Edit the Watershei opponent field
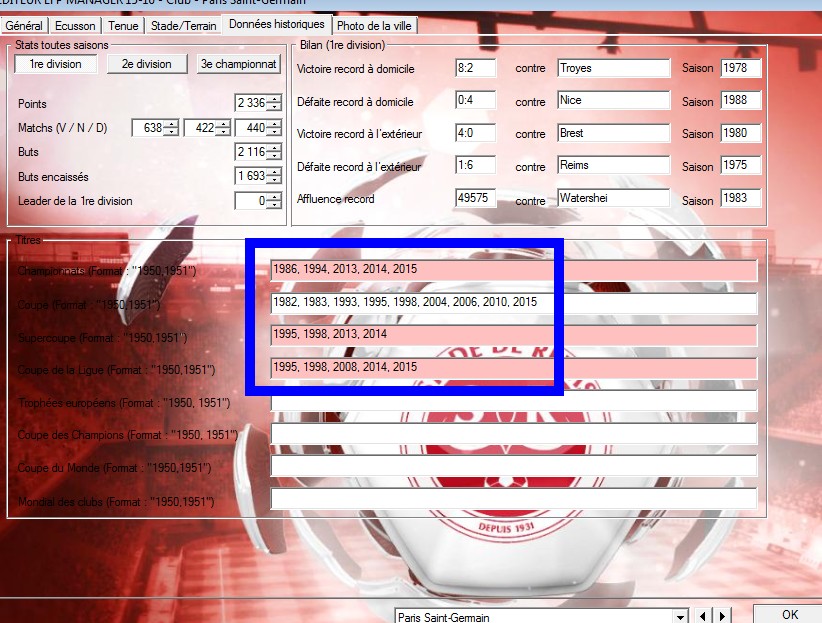 tap(614, 198)
